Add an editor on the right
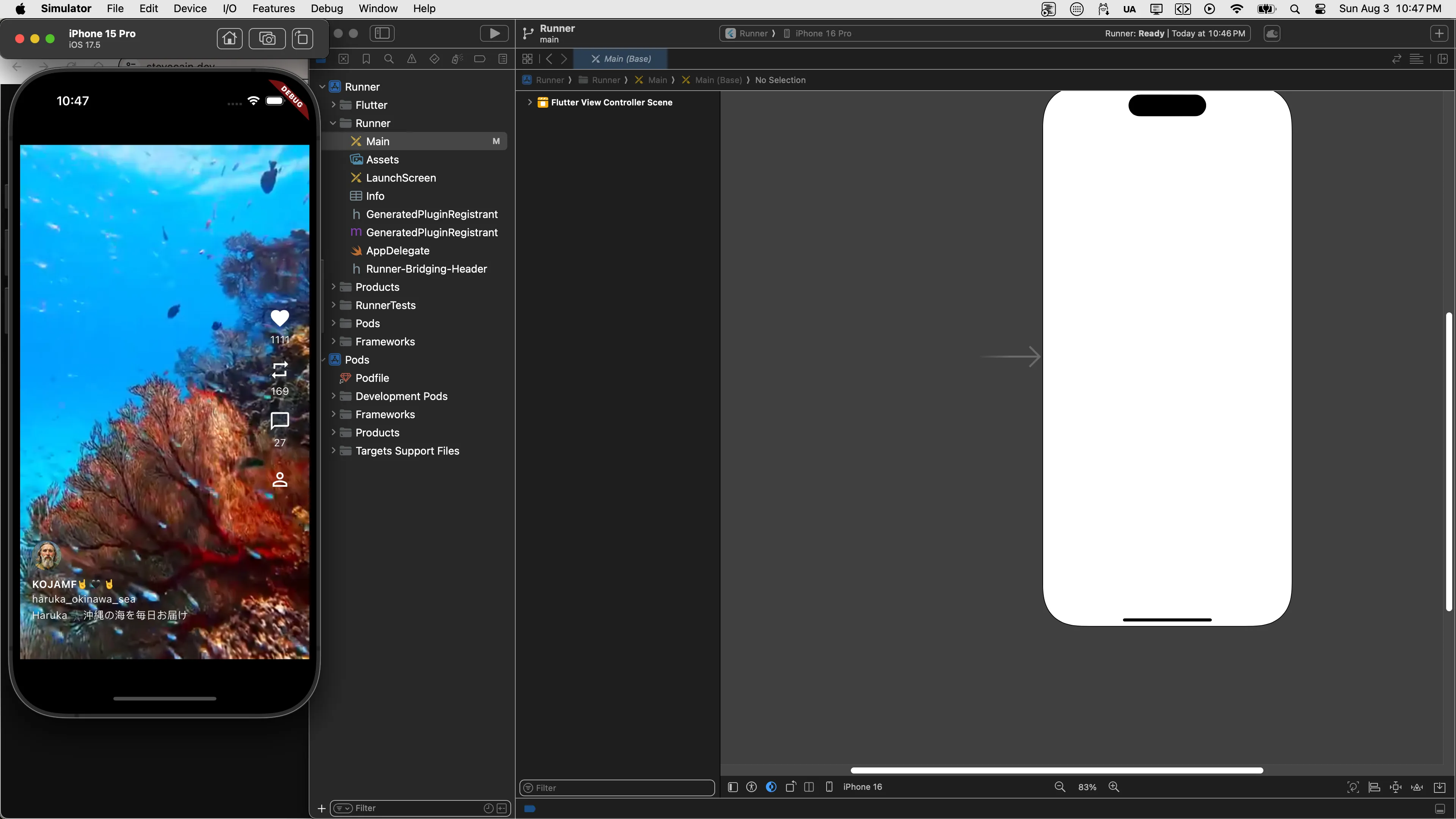This screenshot has height=819, width=1456. coord(1443,59)
